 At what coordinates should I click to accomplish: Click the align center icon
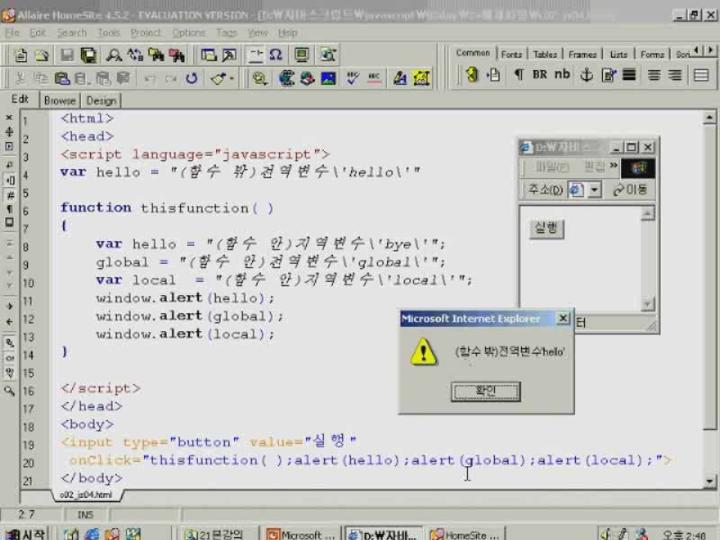[654, 75]
